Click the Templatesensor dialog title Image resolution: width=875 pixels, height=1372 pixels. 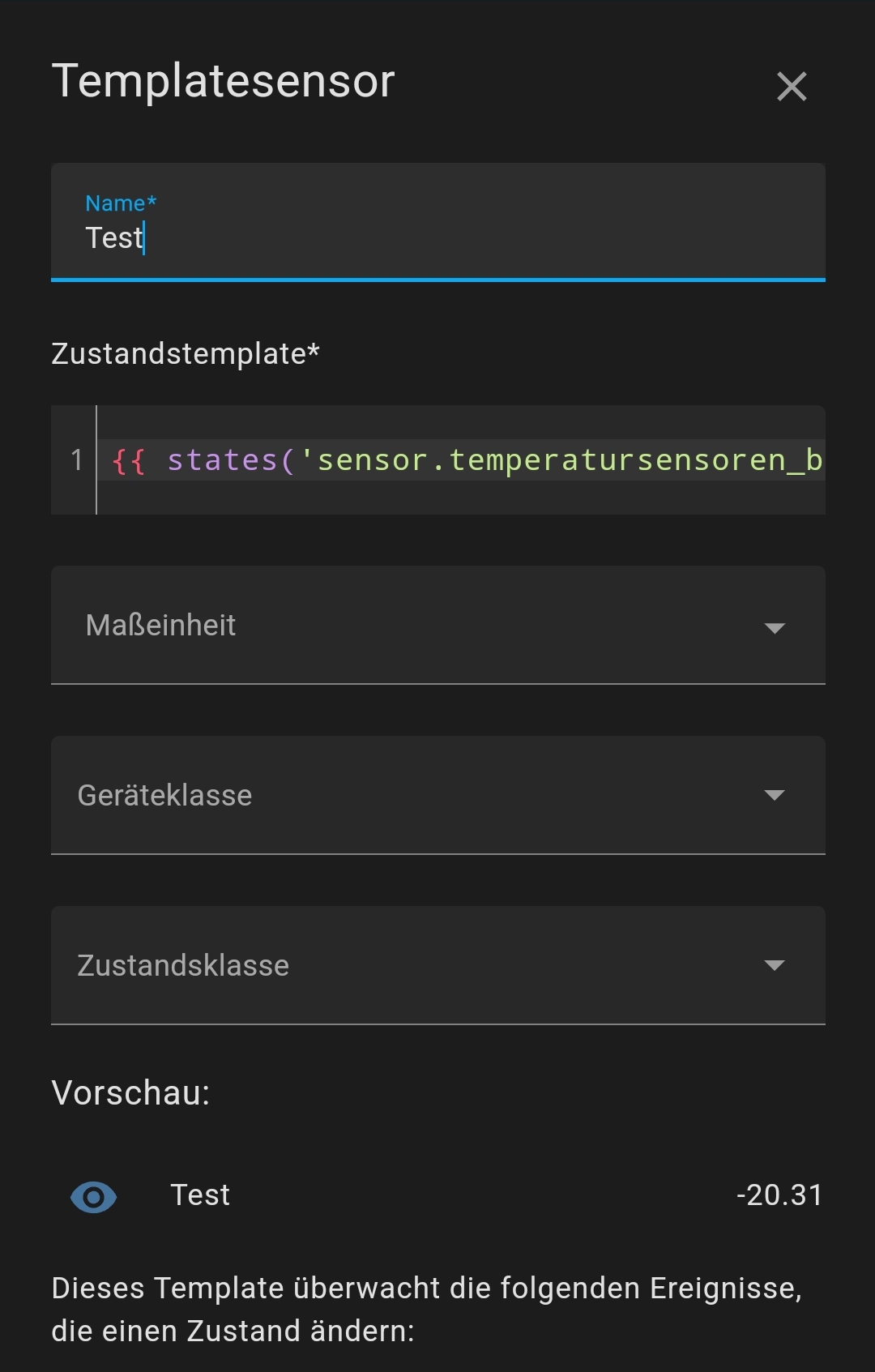223,81
